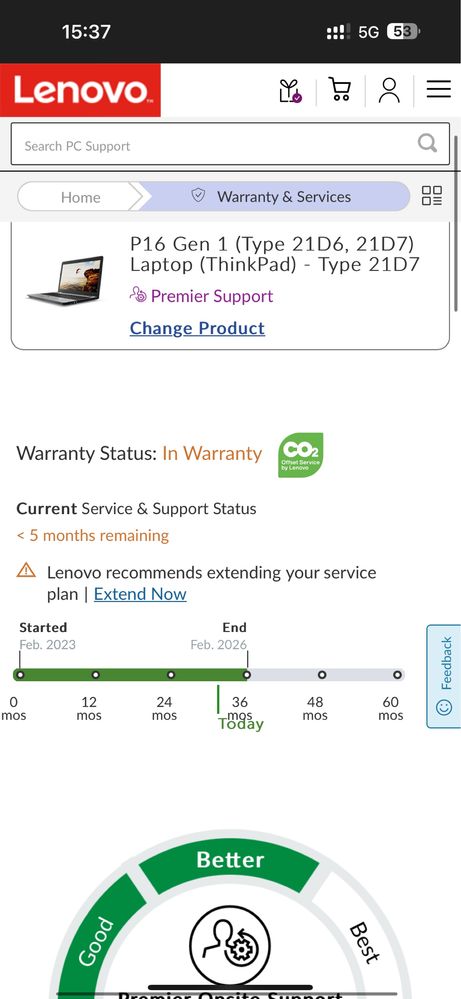Open the shopping cart
461x999 pixels.
point(341,90)
